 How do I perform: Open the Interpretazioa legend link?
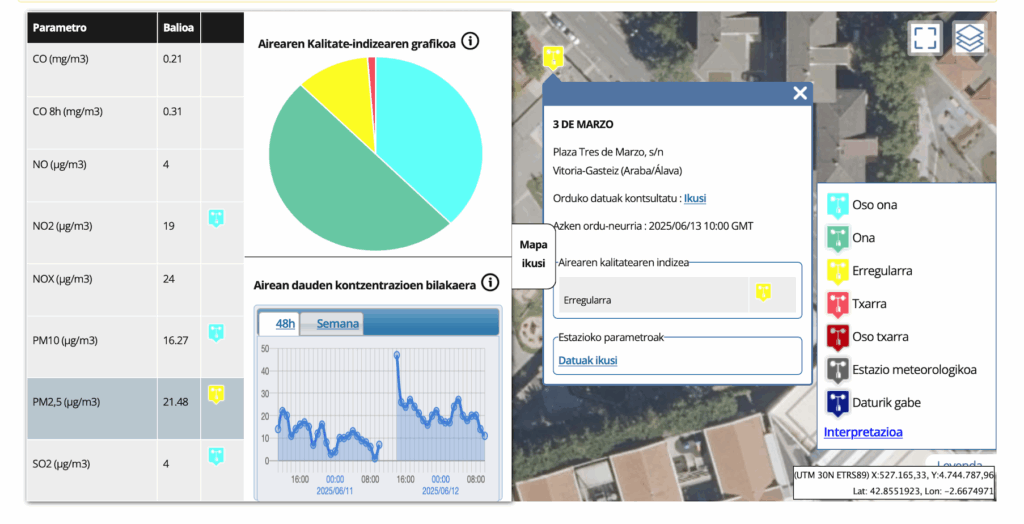coord(862,432)
